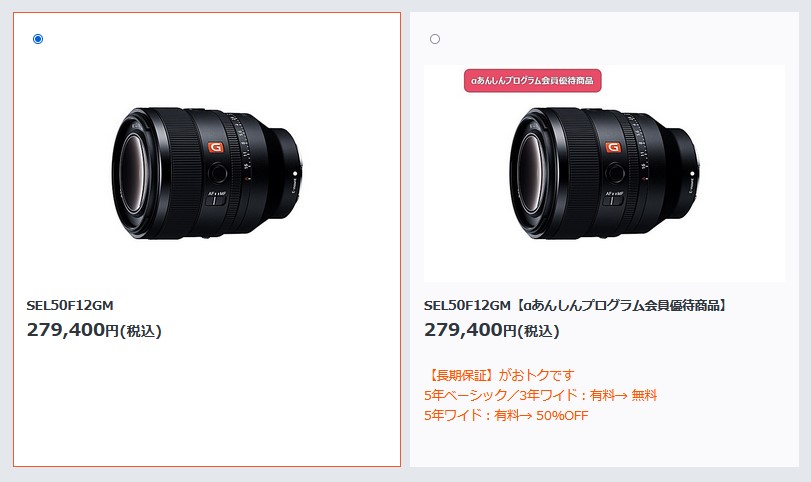Click the round focus hold button on right lens
The image size is (811, 482).
click(615, 173)
